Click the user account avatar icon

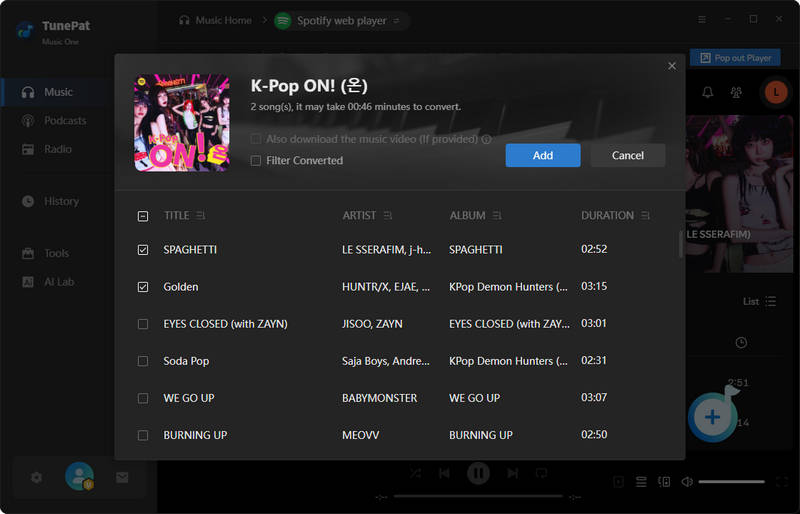[79, 476]
